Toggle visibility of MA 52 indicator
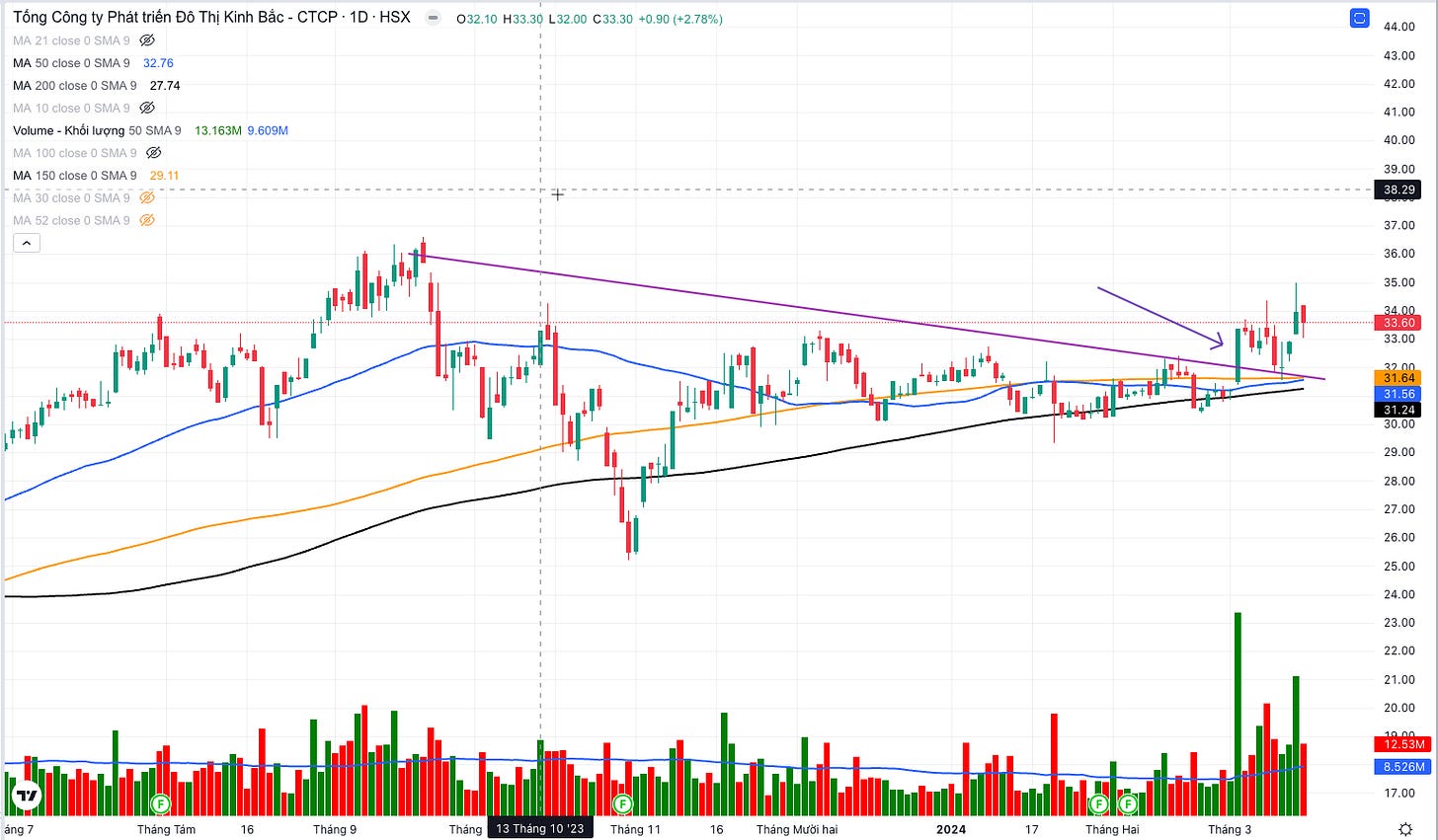 click(x=147, y=220)
